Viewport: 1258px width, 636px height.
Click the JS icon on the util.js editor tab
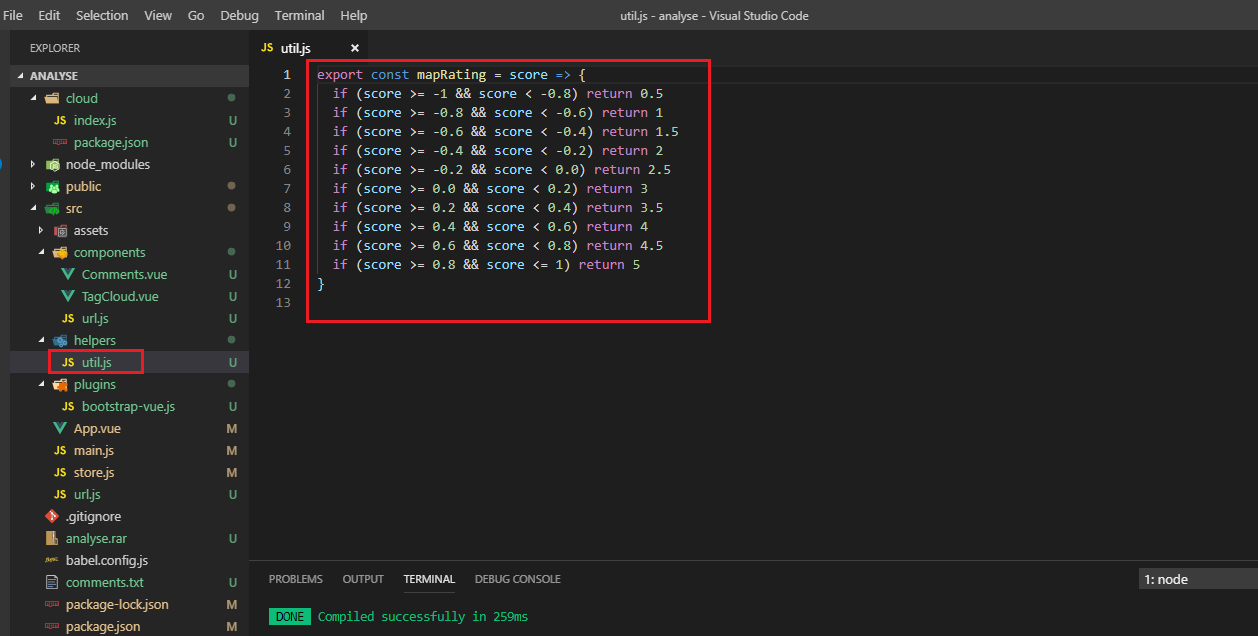click(267, 47)
